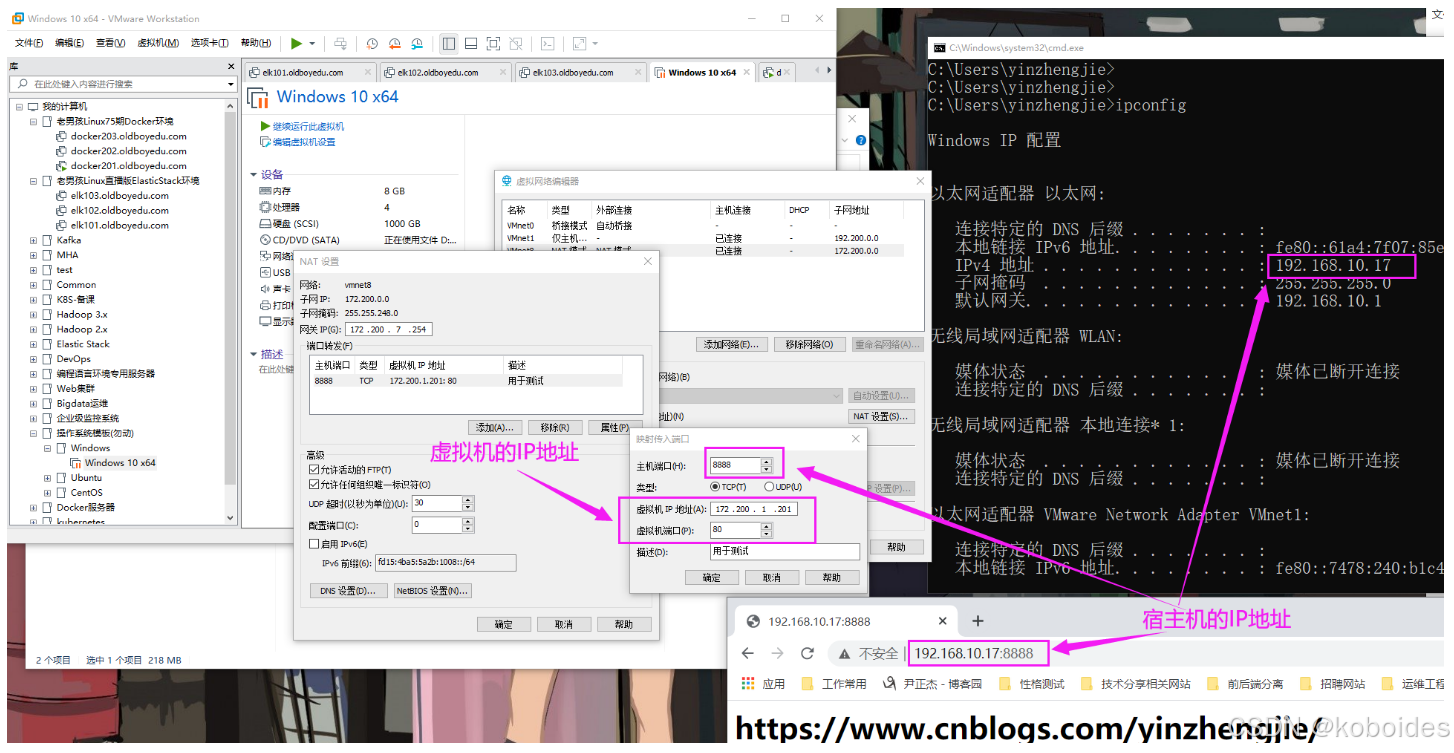This screenshot has height=753, width=1454.
Task: Expand the Ubuntu folder in library
Action: click(x=47, y=478)
